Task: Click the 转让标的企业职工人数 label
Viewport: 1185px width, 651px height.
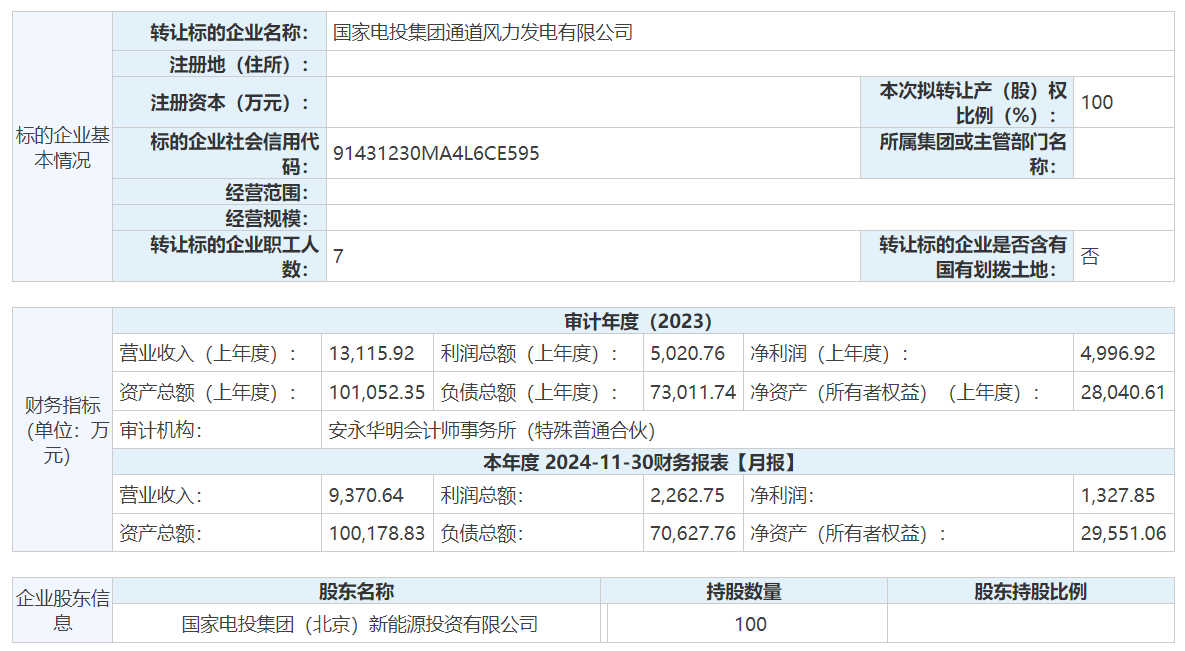Action: 234,256
